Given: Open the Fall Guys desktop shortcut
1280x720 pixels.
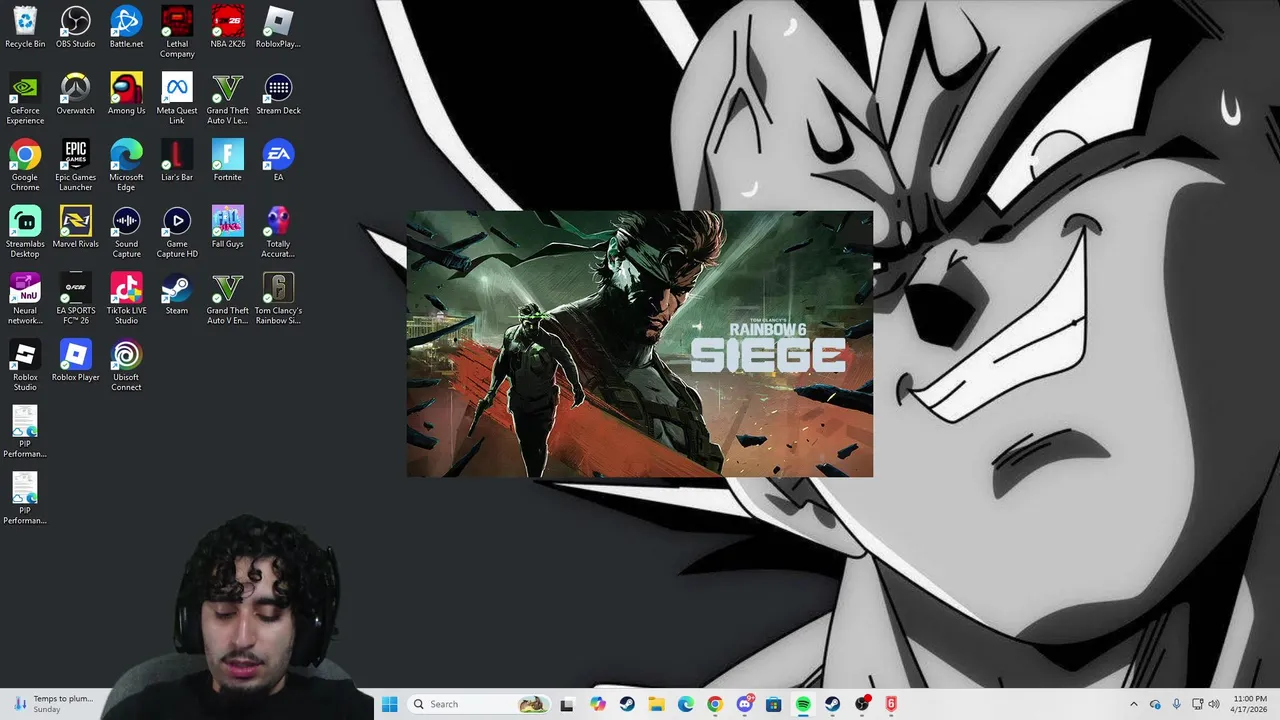Looking at the screenshot, I should point(228,227).
